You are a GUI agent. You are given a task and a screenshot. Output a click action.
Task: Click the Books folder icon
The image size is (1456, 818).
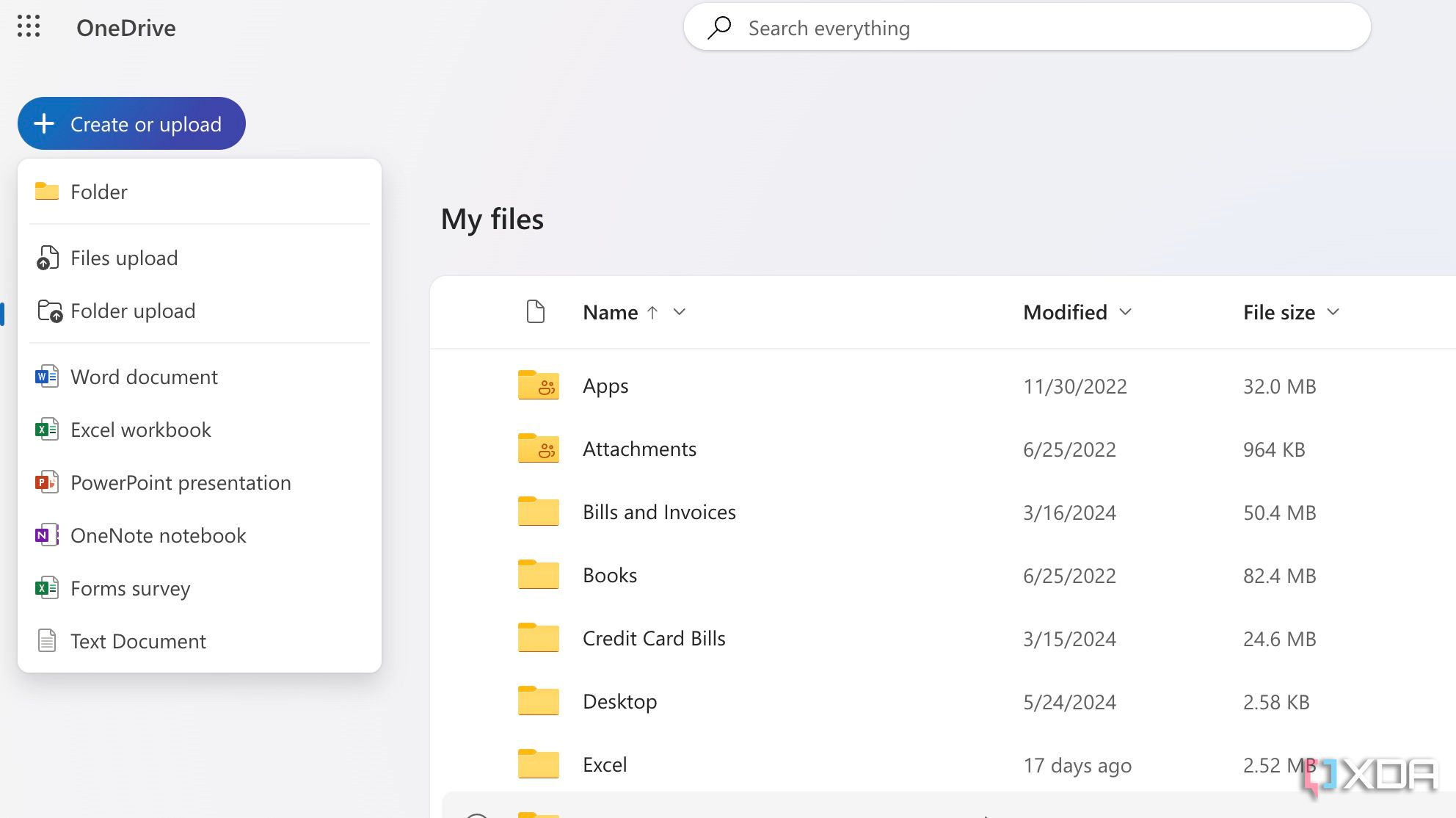point(538,574)
